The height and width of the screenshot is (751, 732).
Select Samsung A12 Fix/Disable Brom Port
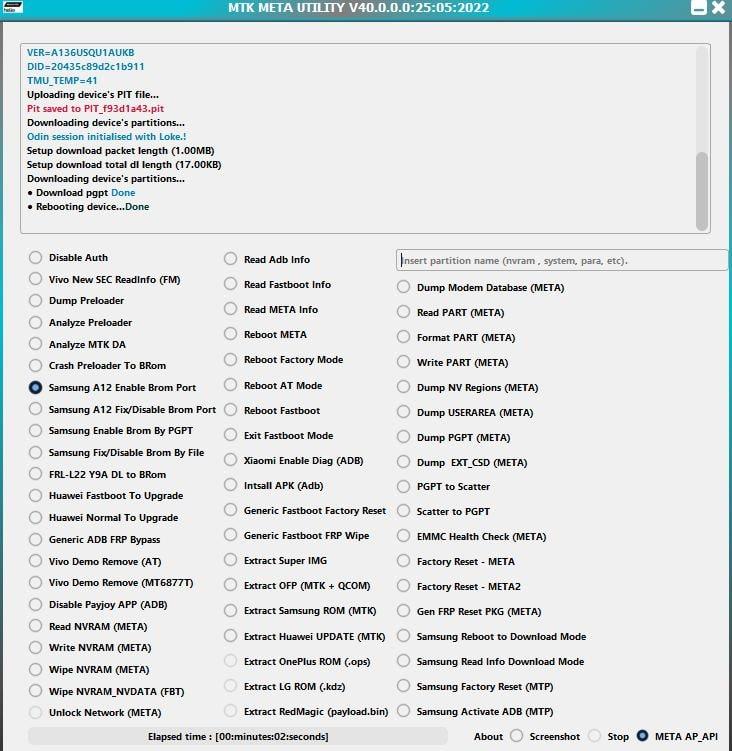[35, 409]
